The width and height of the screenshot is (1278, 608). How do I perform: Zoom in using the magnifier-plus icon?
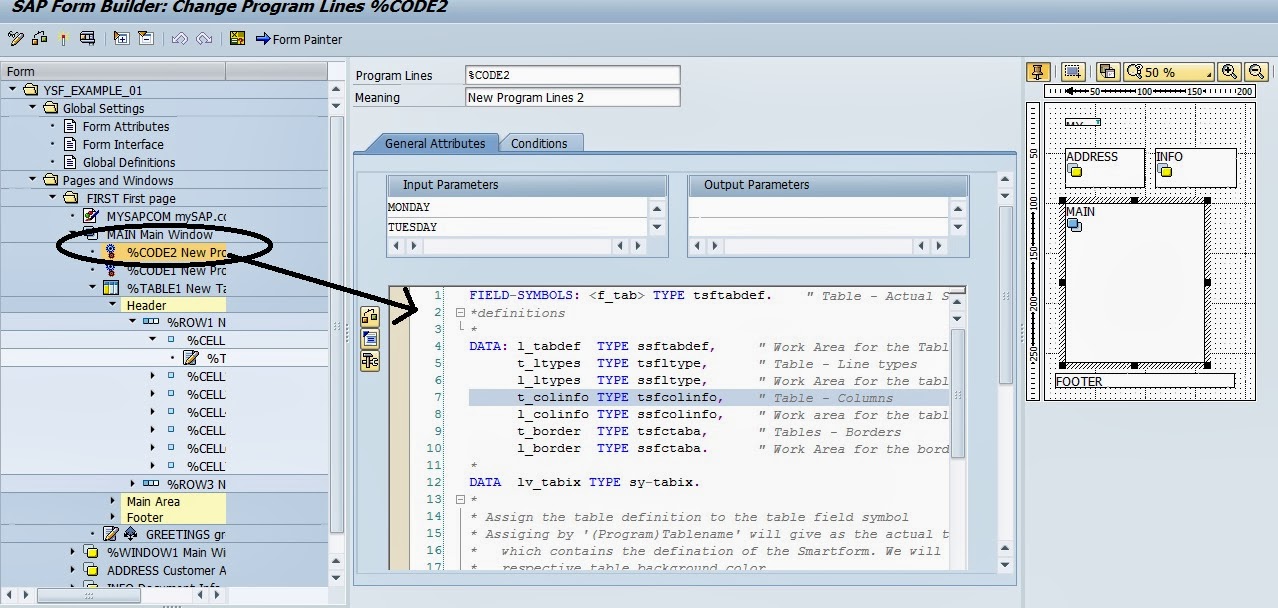coord(1229,71)
